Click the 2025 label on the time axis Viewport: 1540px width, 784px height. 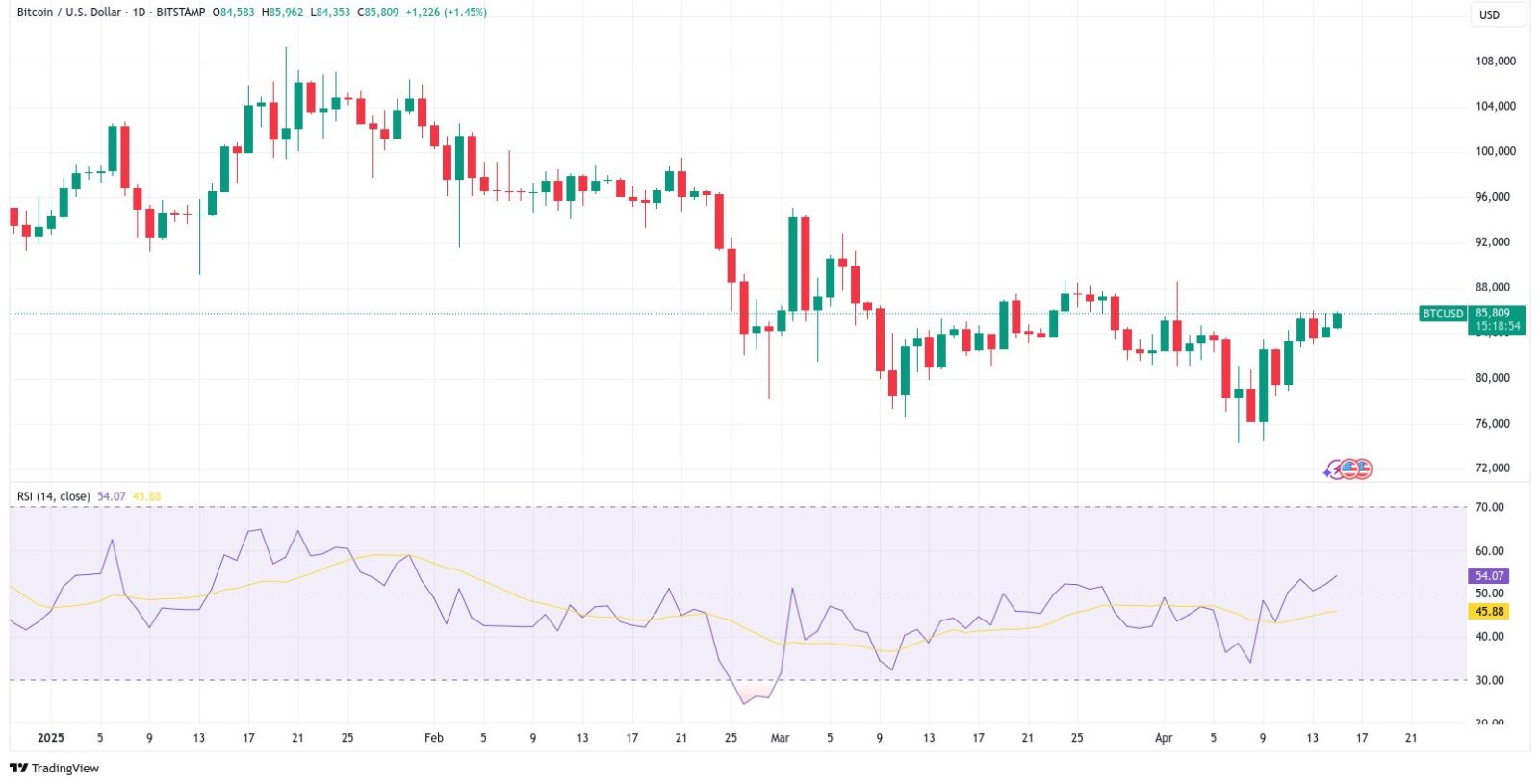click(x=50, y=738)
